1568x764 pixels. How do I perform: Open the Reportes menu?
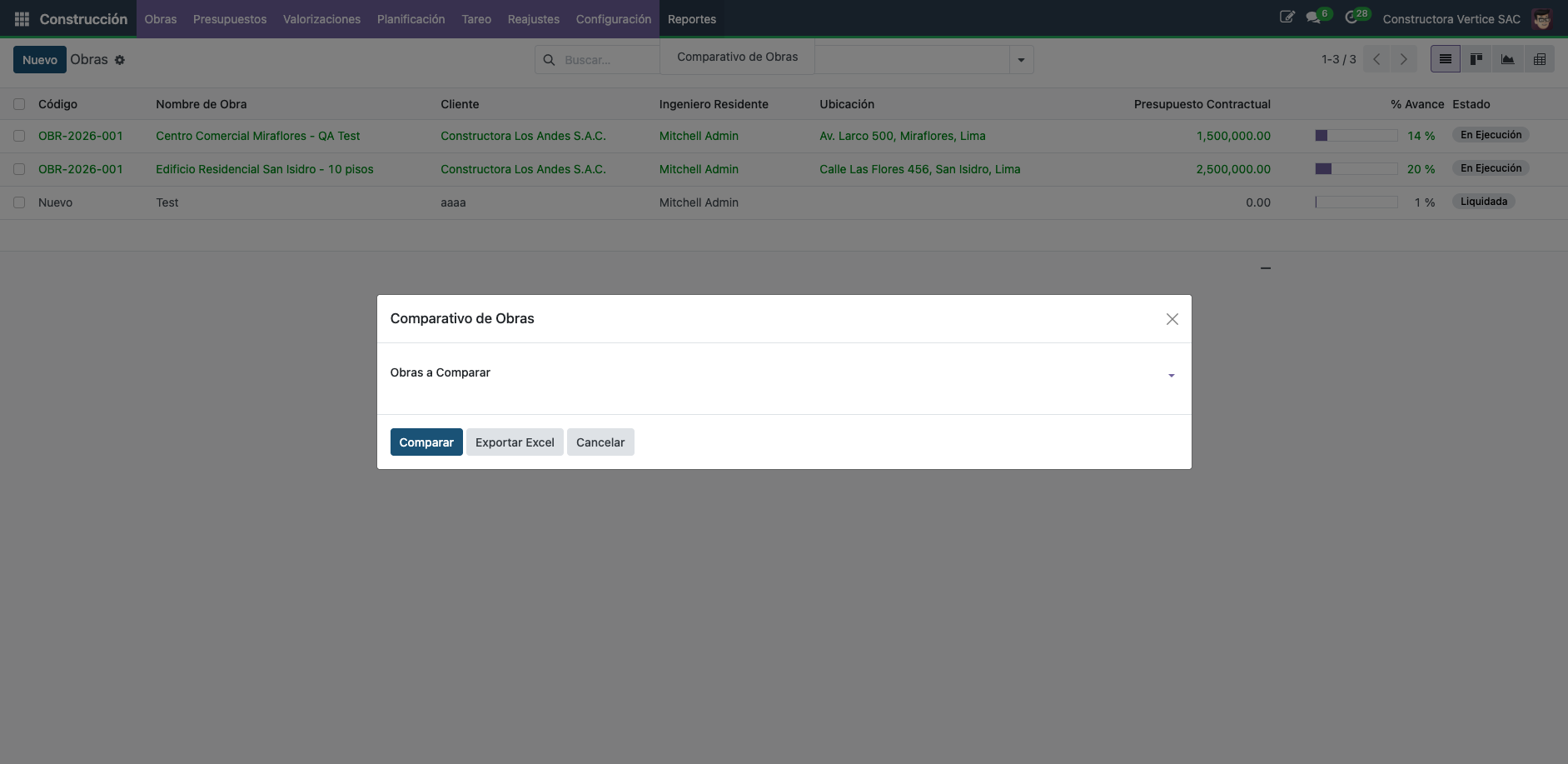pyautogui.click(x=692, y=18)
